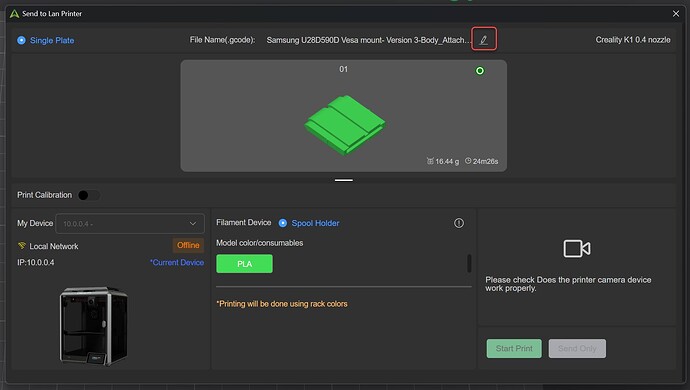
Task: Select the plate 01 model thumbnail
Action: [344, 116]
